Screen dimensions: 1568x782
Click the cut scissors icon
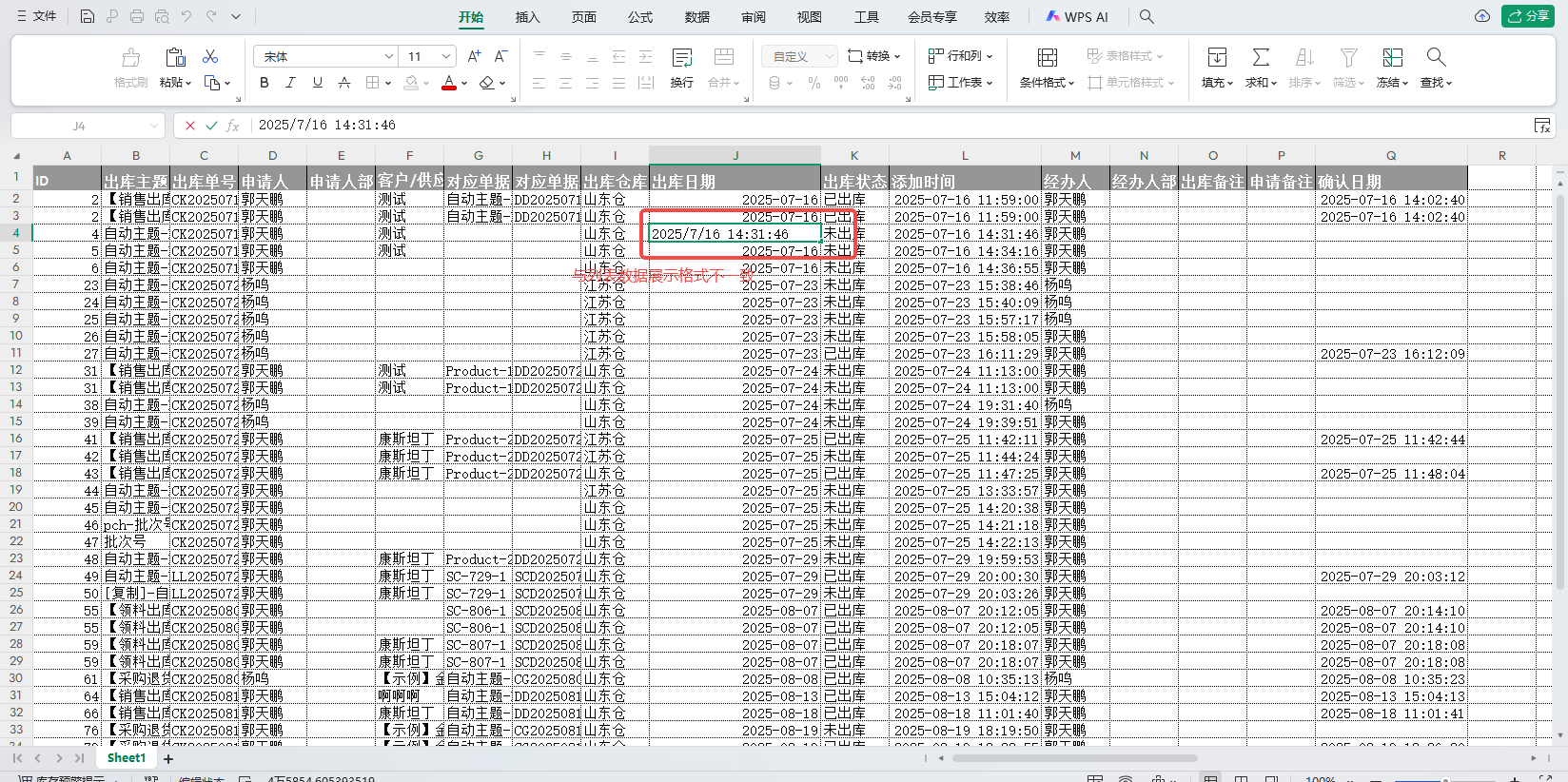[x=210, y=57]
